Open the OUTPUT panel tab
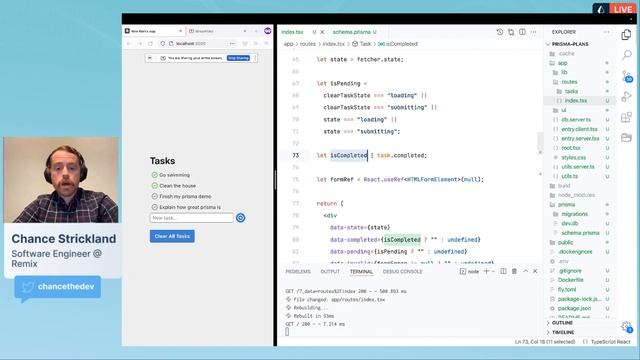 (x=330, y=271)
